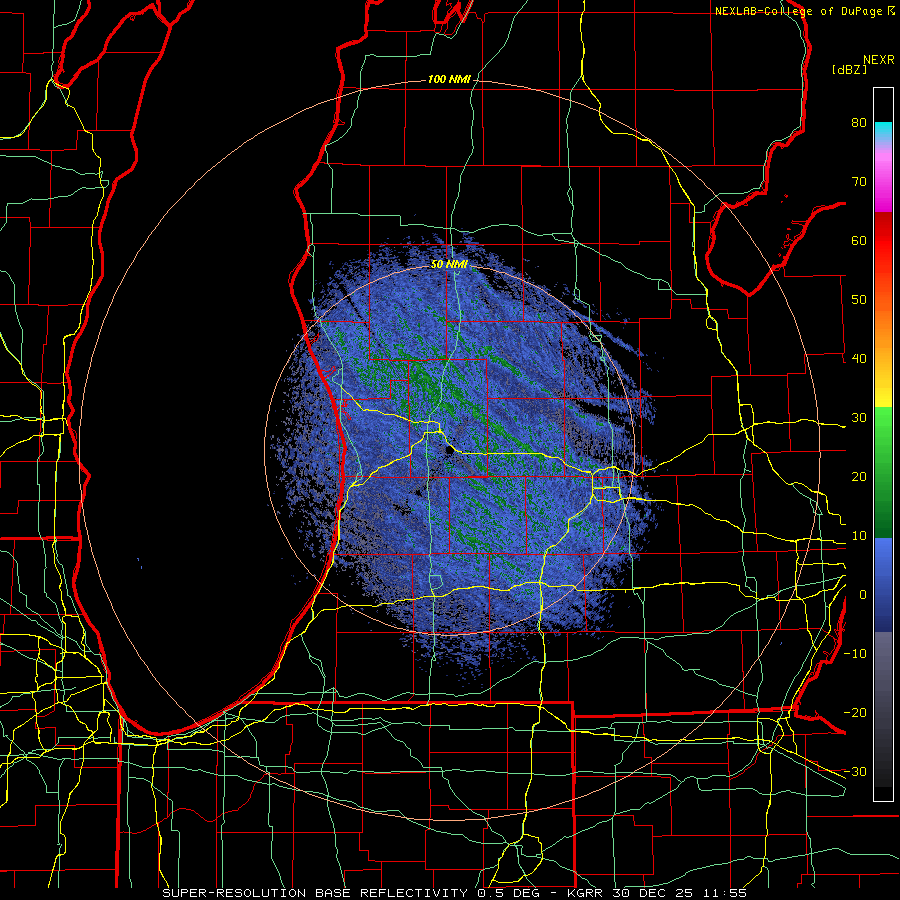This screenshot has width=900, height=900.
Task: Click the 70 value on the dBZ scale
Action: 859,182
